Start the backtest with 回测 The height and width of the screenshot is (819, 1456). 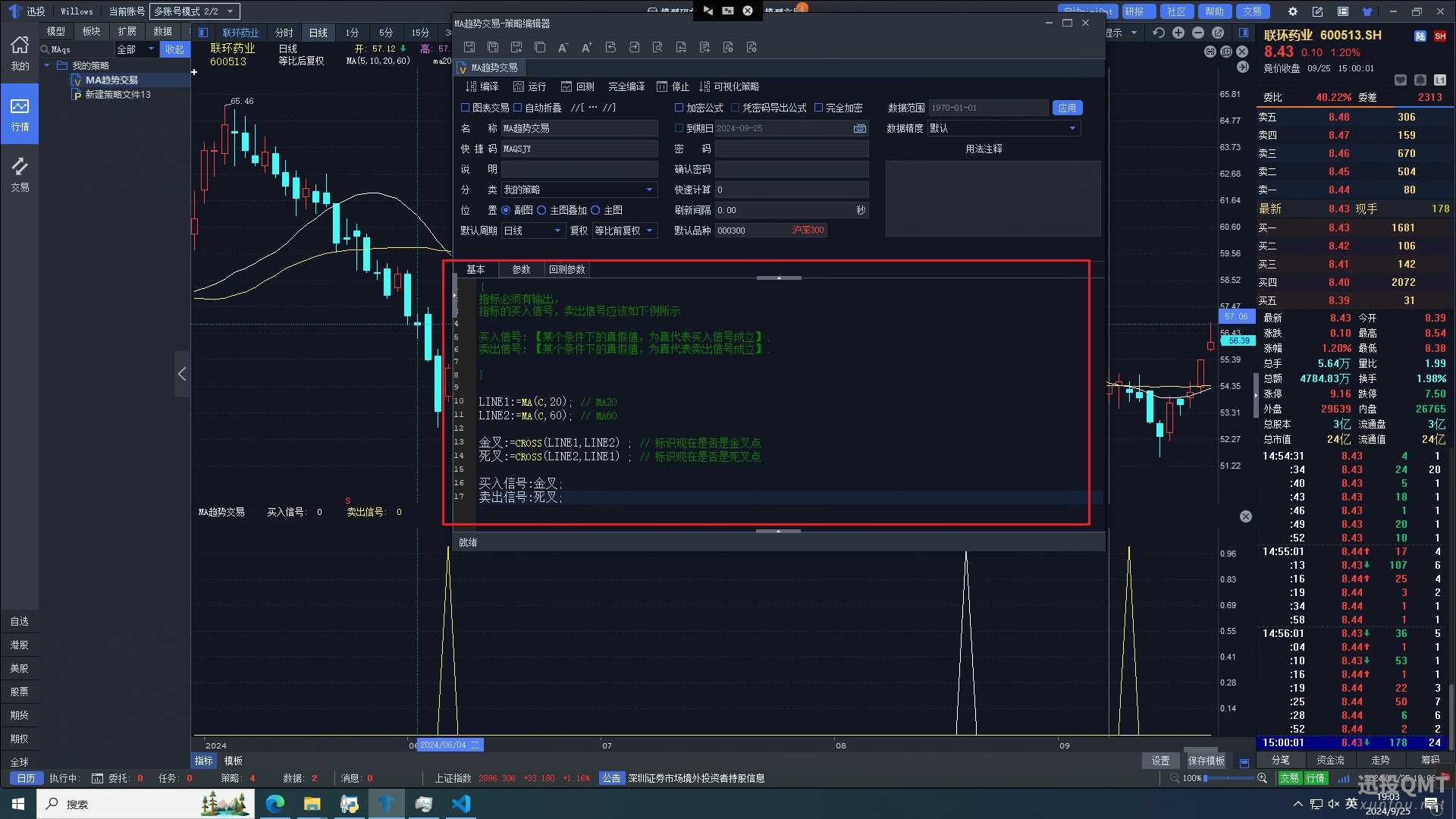tap(578, 86)
